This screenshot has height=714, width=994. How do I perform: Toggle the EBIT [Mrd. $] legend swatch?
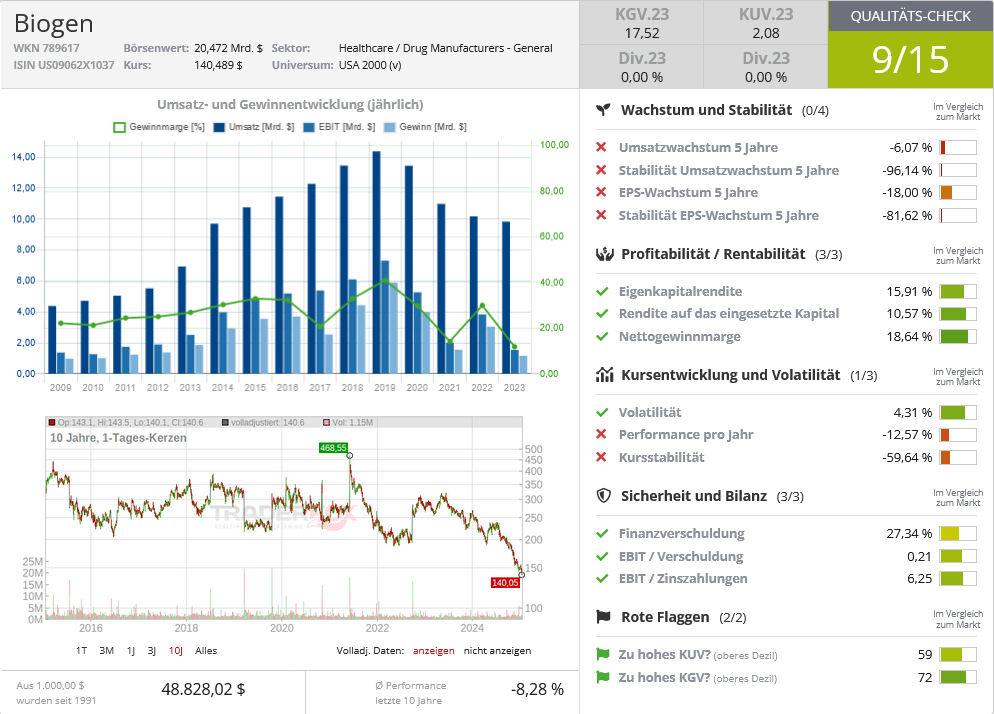tap(309, 127)
